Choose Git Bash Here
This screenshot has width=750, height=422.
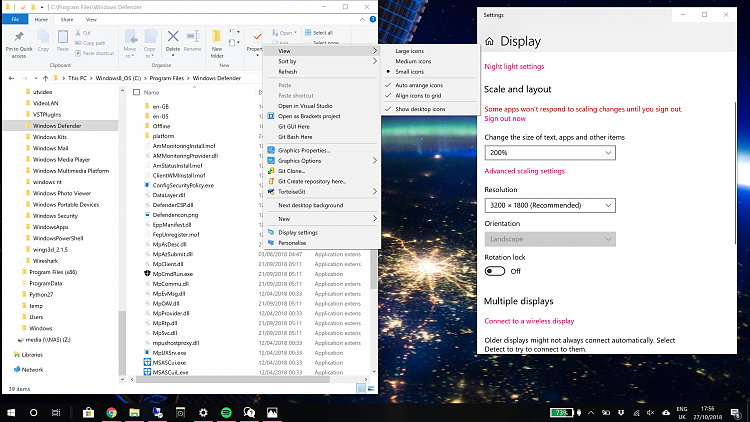click(x=295, y=137)
